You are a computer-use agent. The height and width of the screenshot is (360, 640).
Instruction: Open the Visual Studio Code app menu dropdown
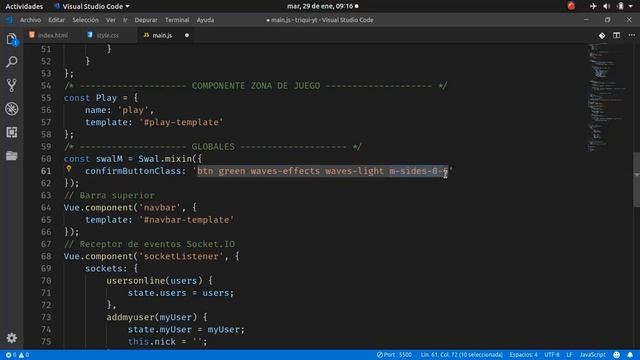click(92, 7)
